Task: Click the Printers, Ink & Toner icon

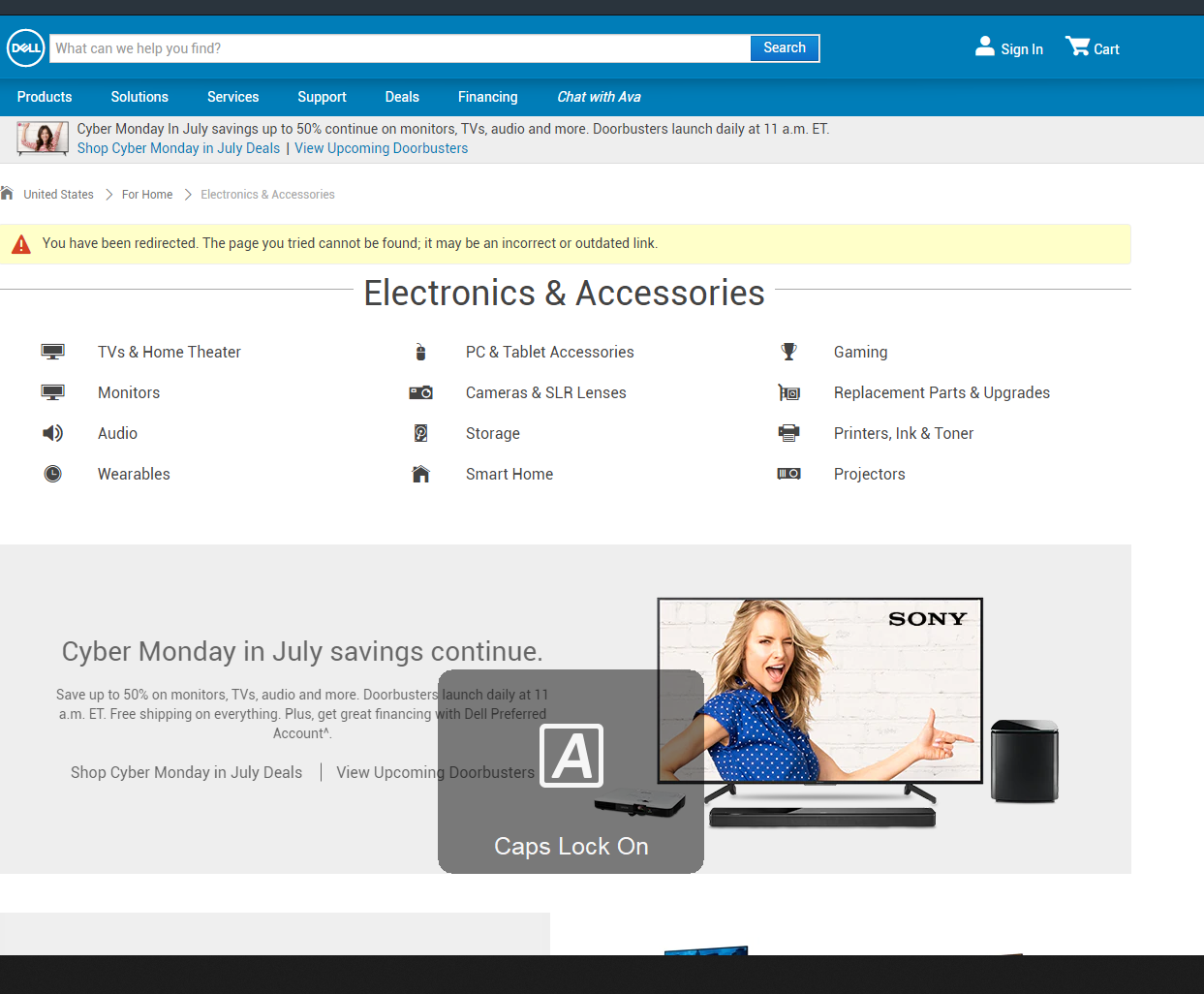Action: pyautogui.click(x=788, y=433)
